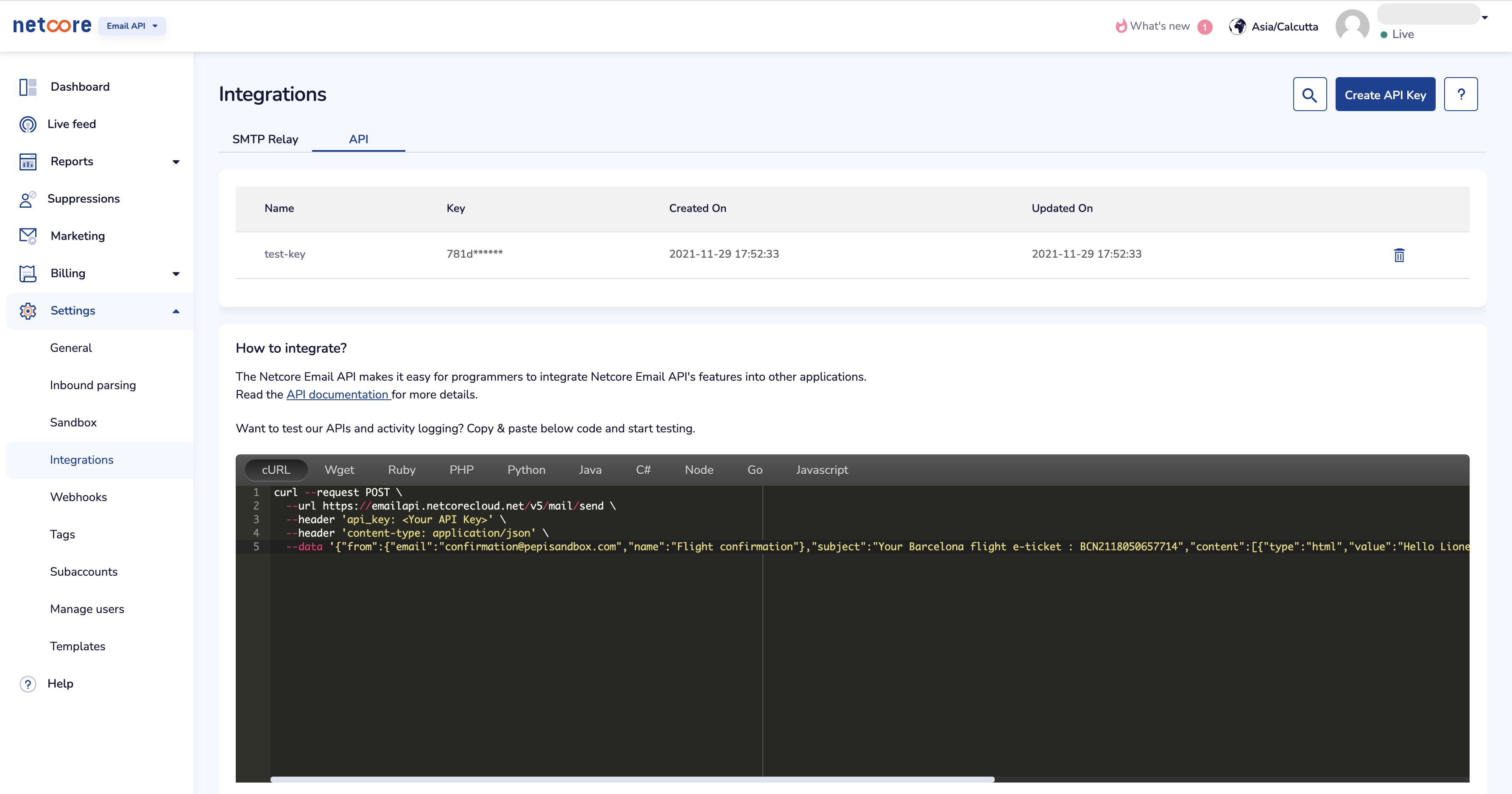This screenshot has height=794, width=1512.
Task: Delete test-key with the trash icon
Action: (x=1399, y=255)
